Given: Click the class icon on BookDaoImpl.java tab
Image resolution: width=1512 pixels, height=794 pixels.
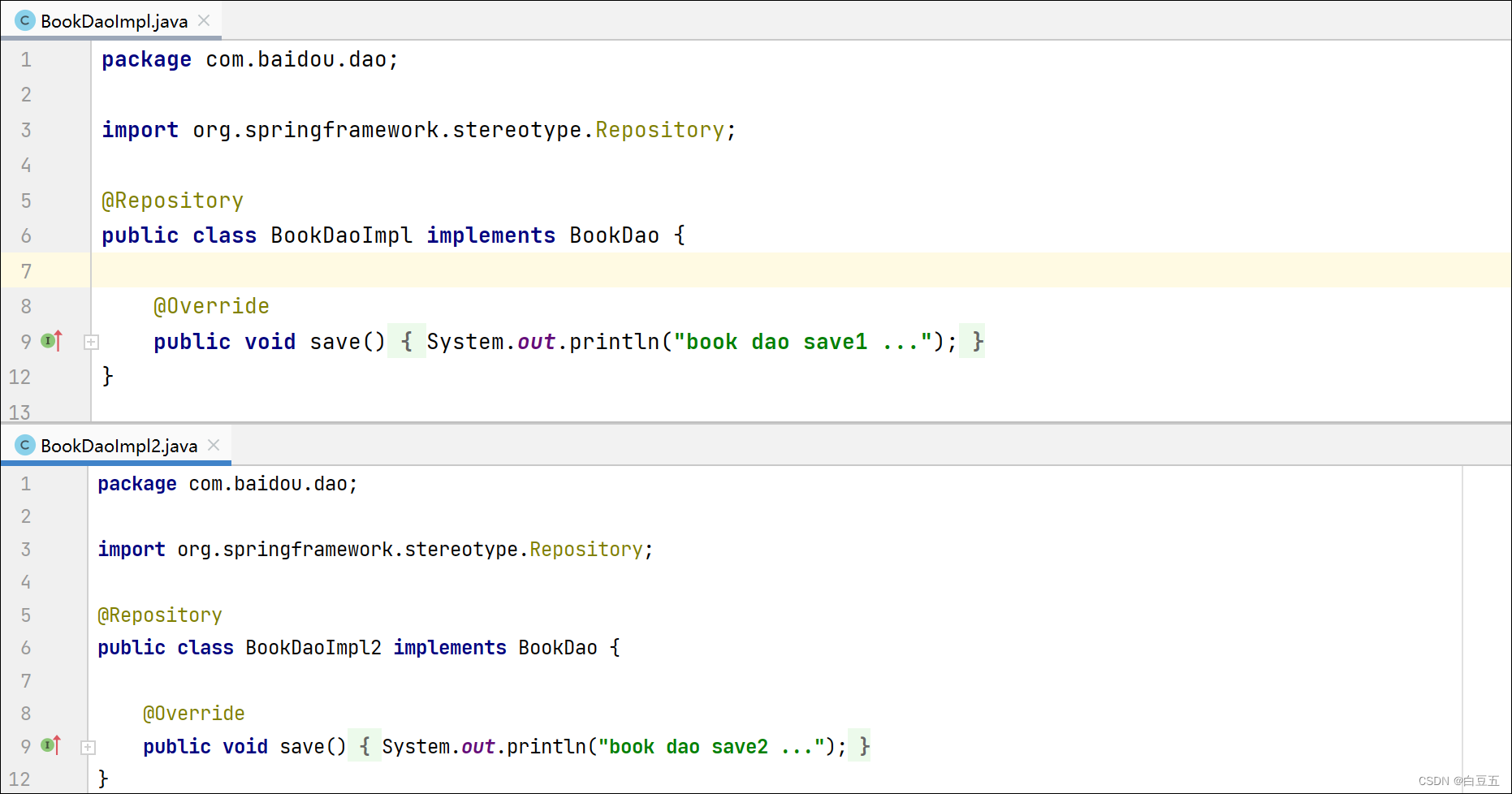Looking at the screenshot, I should [x=25, y=21].
